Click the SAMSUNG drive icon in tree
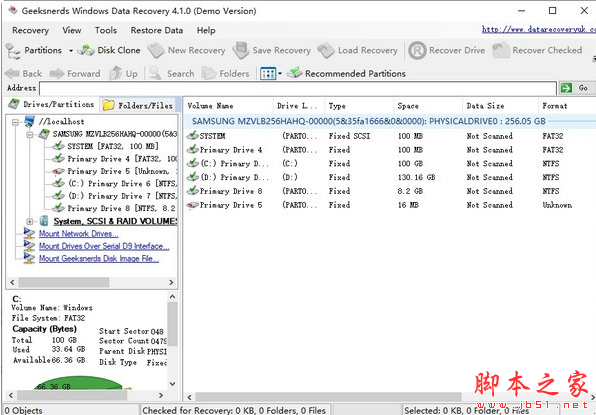 (x=44, y=134)
